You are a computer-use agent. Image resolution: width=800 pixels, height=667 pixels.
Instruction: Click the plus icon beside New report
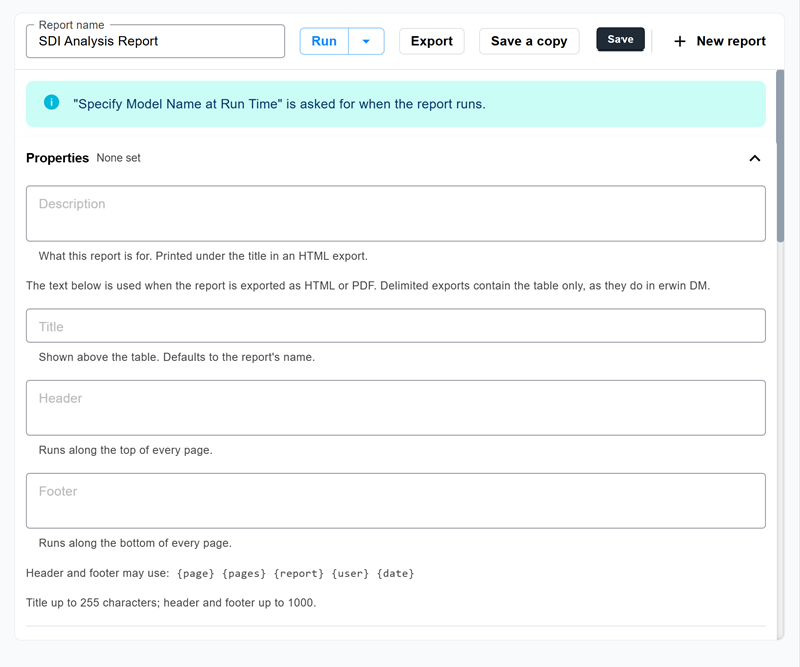[x=680, y=41]
